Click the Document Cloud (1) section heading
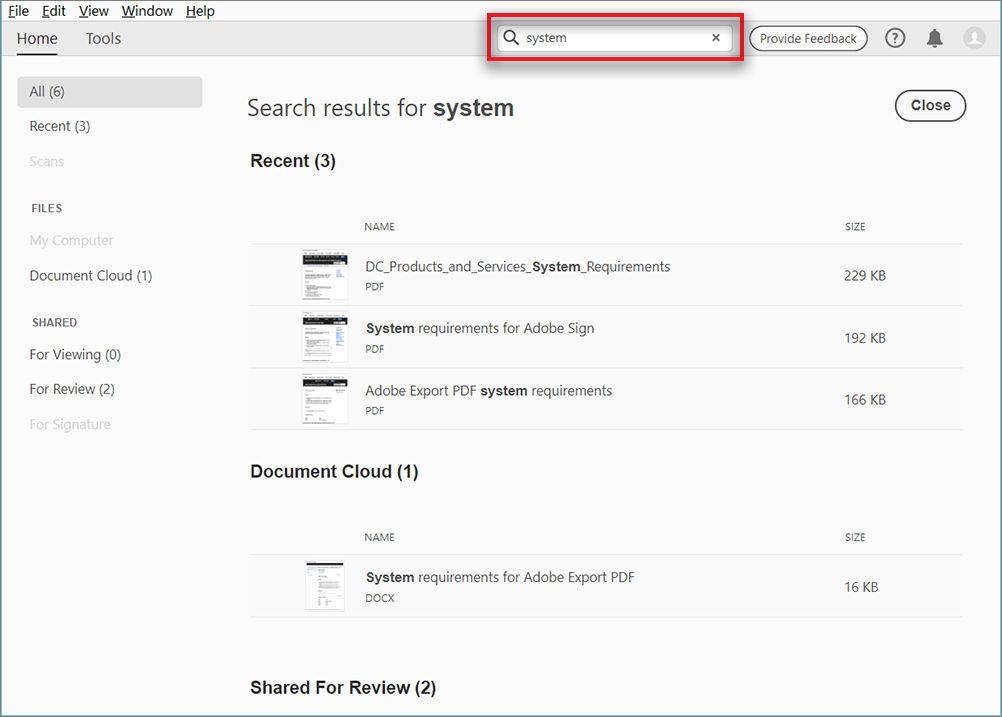This screenshot has height=717, width=1002. (x=334, y=472)
